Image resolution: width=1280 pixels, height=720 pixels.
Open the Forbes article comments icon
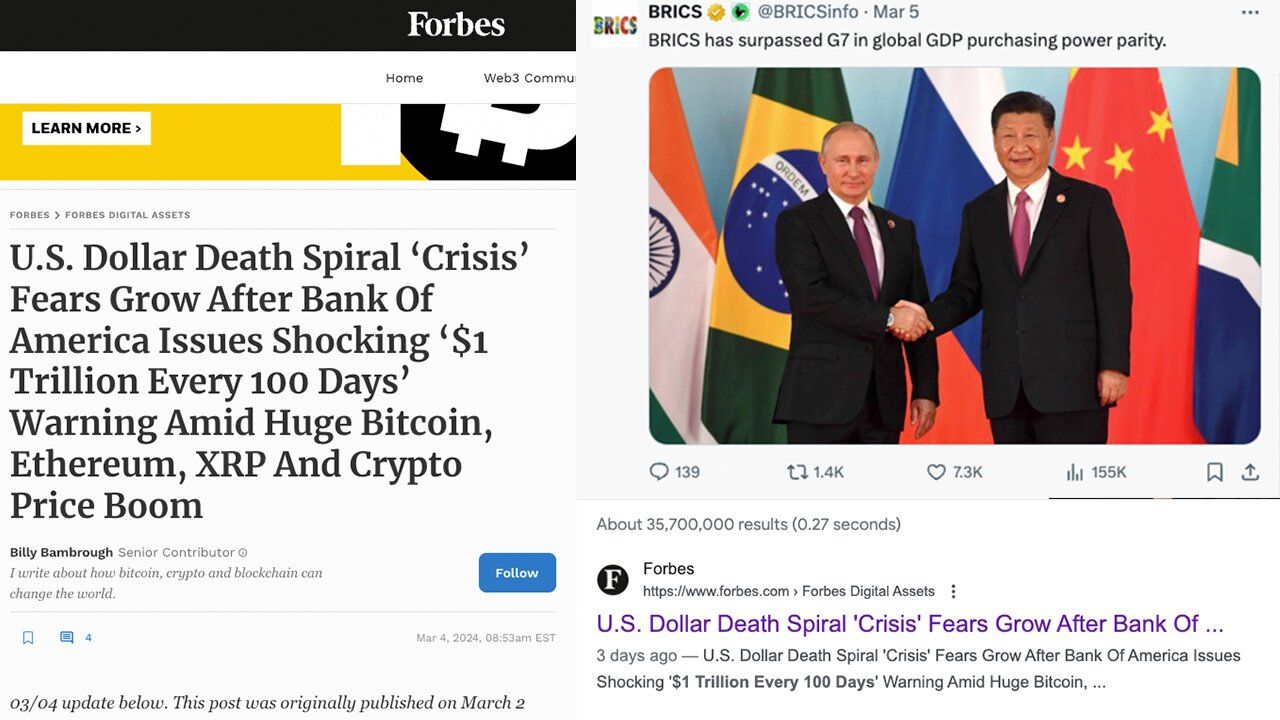[x=67, y=638]
